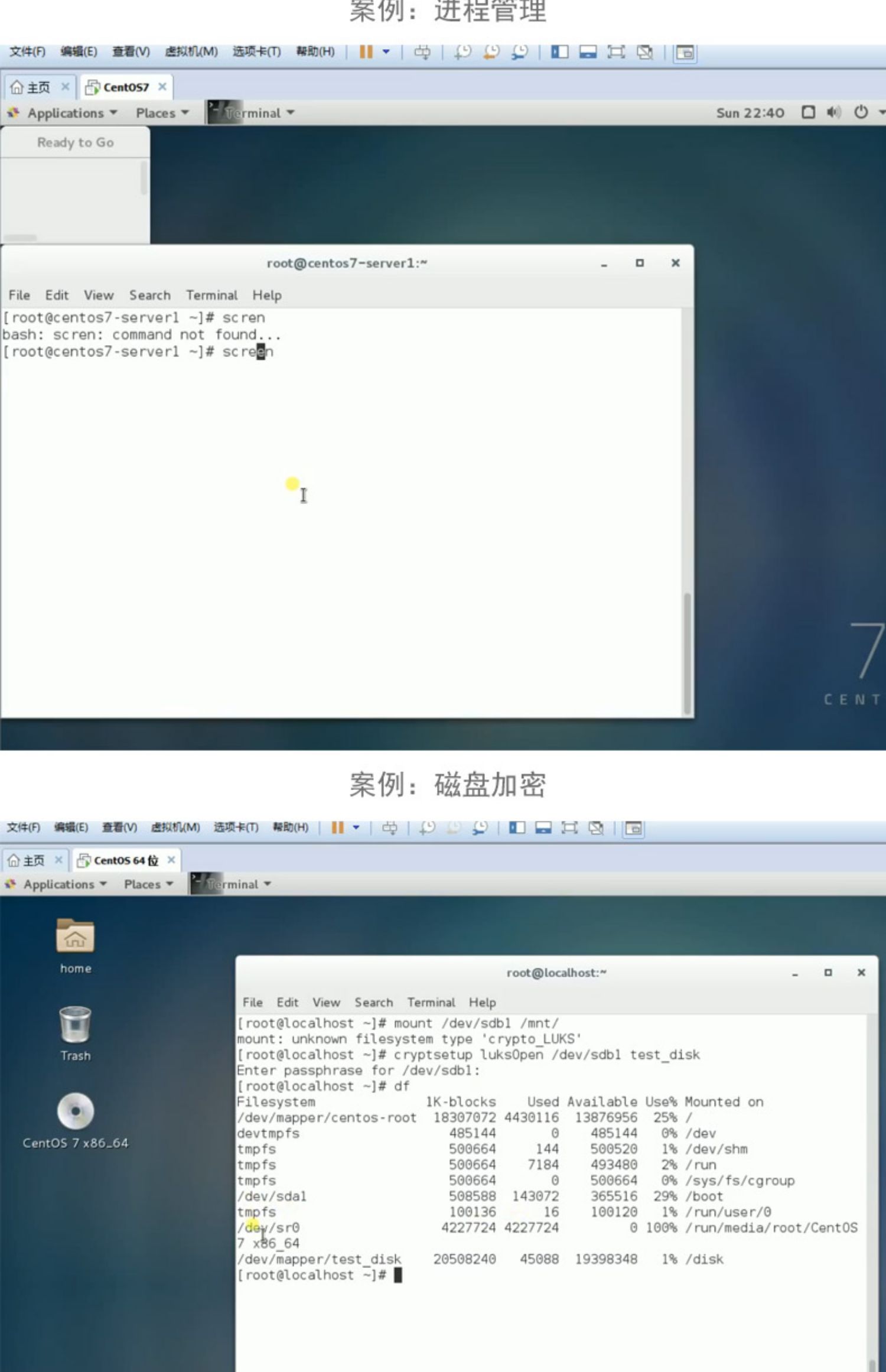Pause the VM in the CentOS7 VMware toolbar
The height and width of the screenshot is (1372, 886).
366,52
